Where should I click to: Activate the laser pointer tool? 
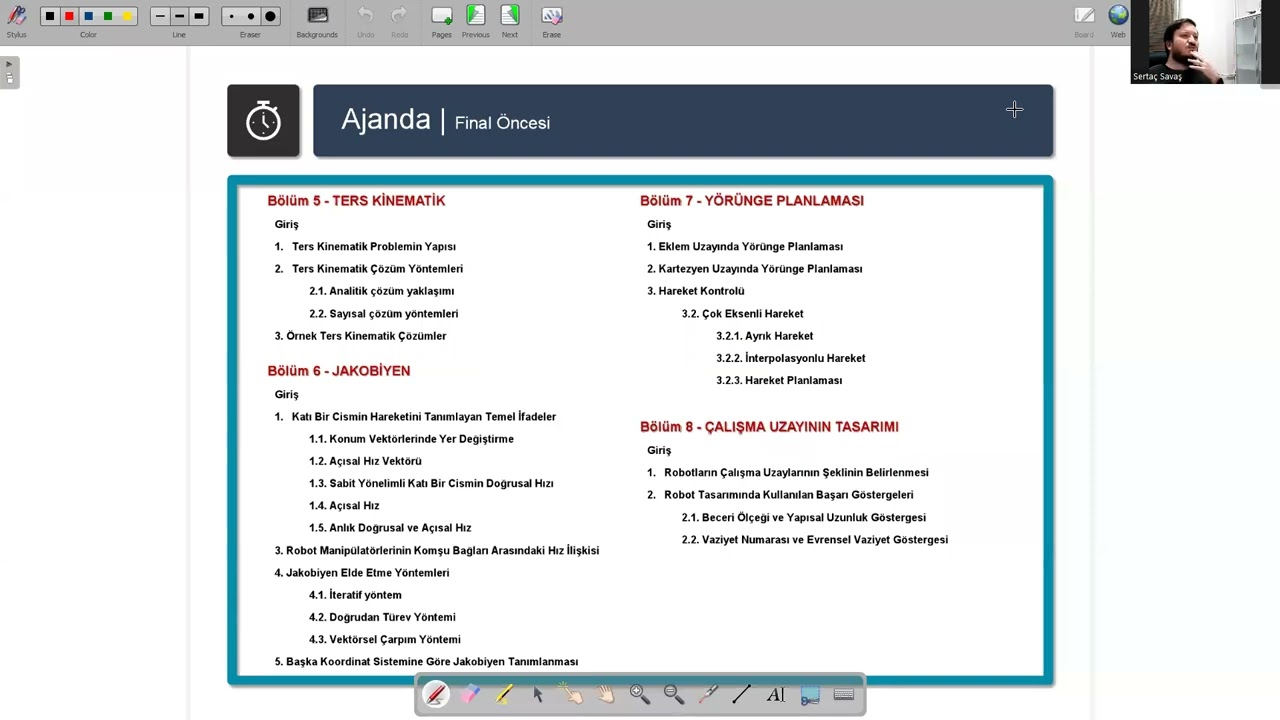(708, 694)
